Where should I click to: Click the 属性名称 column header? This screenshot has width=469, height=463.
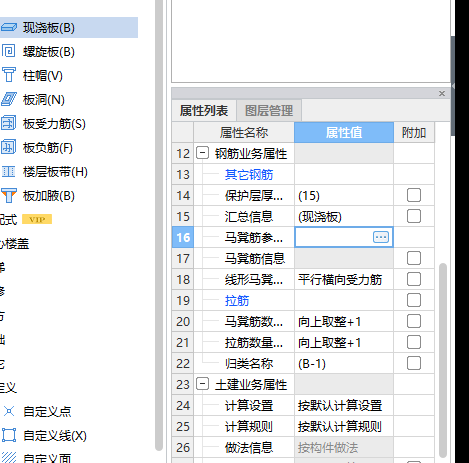coord(244,132)
